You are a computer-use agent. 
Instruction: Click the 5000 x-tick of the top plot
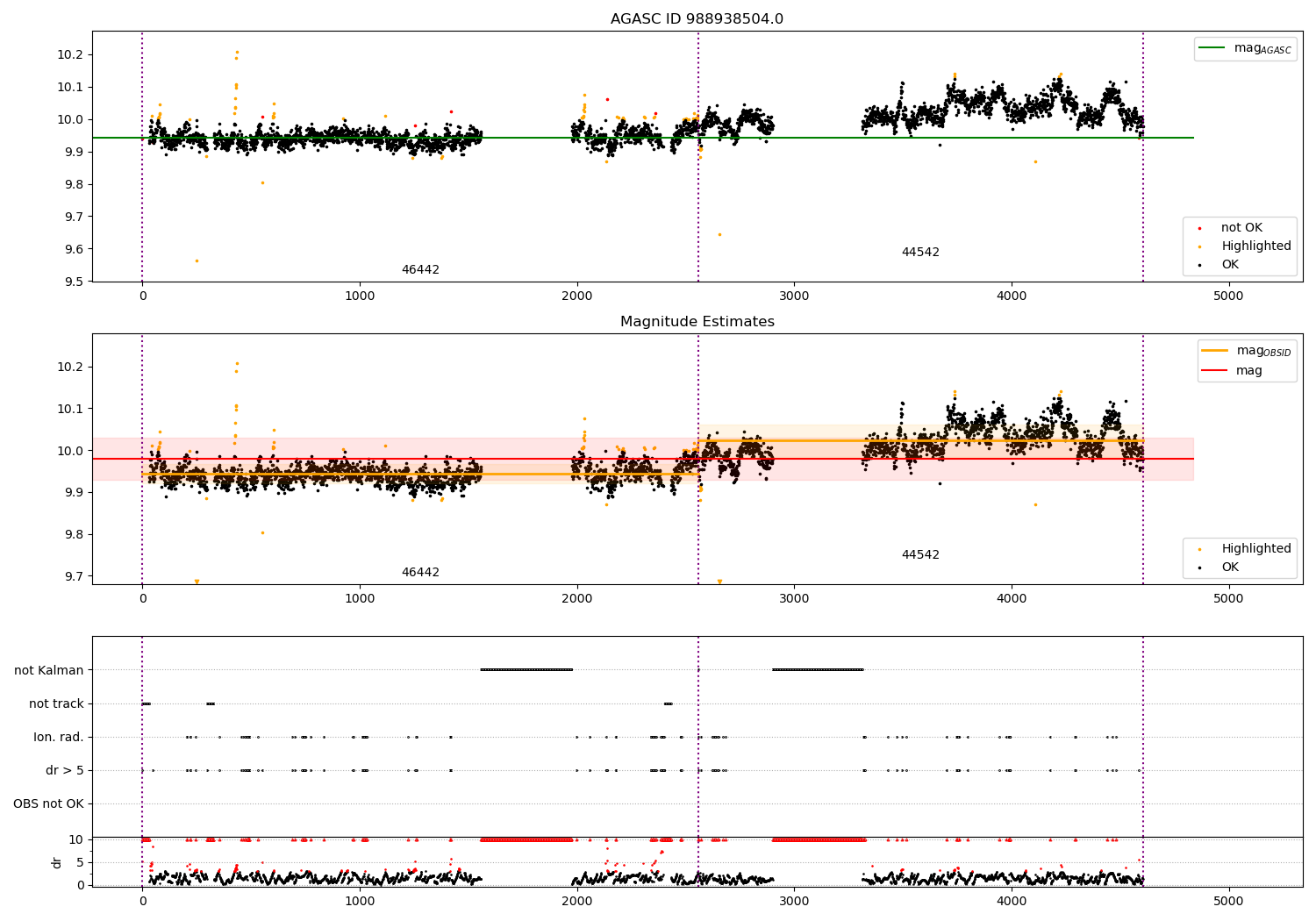[1228, 296]
